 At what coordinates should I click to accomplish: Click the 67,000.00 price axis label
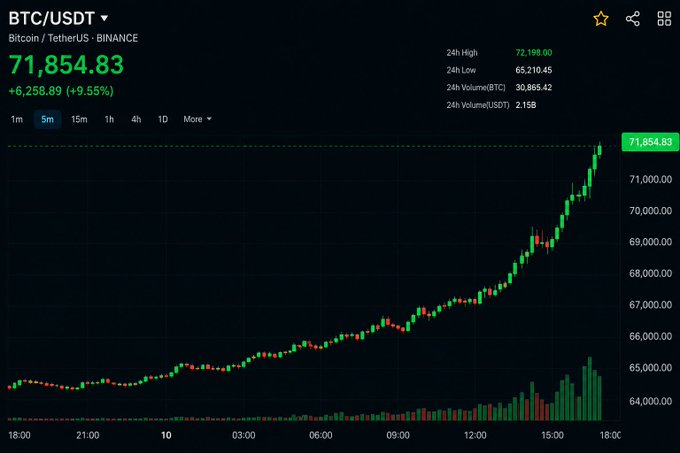[650, 305]
